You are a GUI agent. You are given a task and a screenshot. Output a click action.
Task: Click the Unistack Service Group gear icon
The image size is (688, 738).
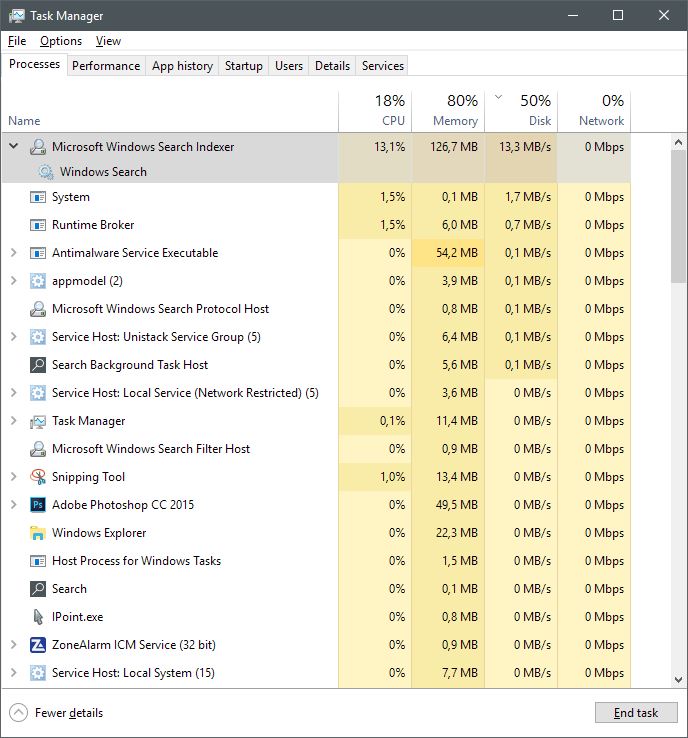38,337
